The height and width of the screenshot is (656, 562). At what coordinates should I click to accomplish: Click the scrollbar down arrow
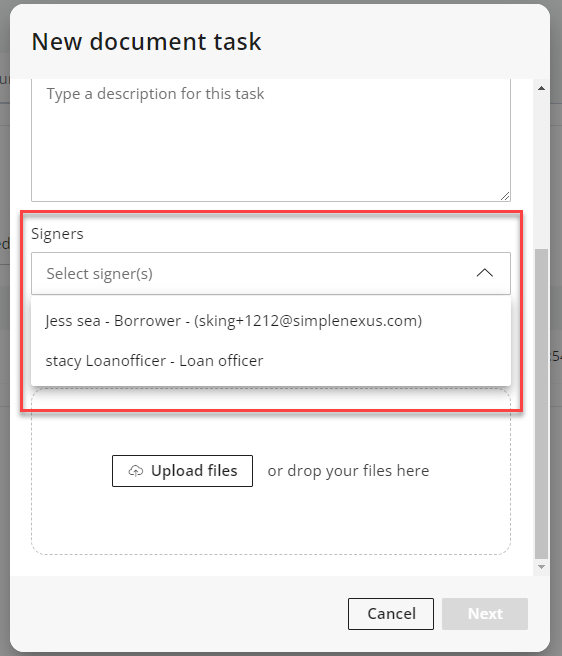click(541, 567)
